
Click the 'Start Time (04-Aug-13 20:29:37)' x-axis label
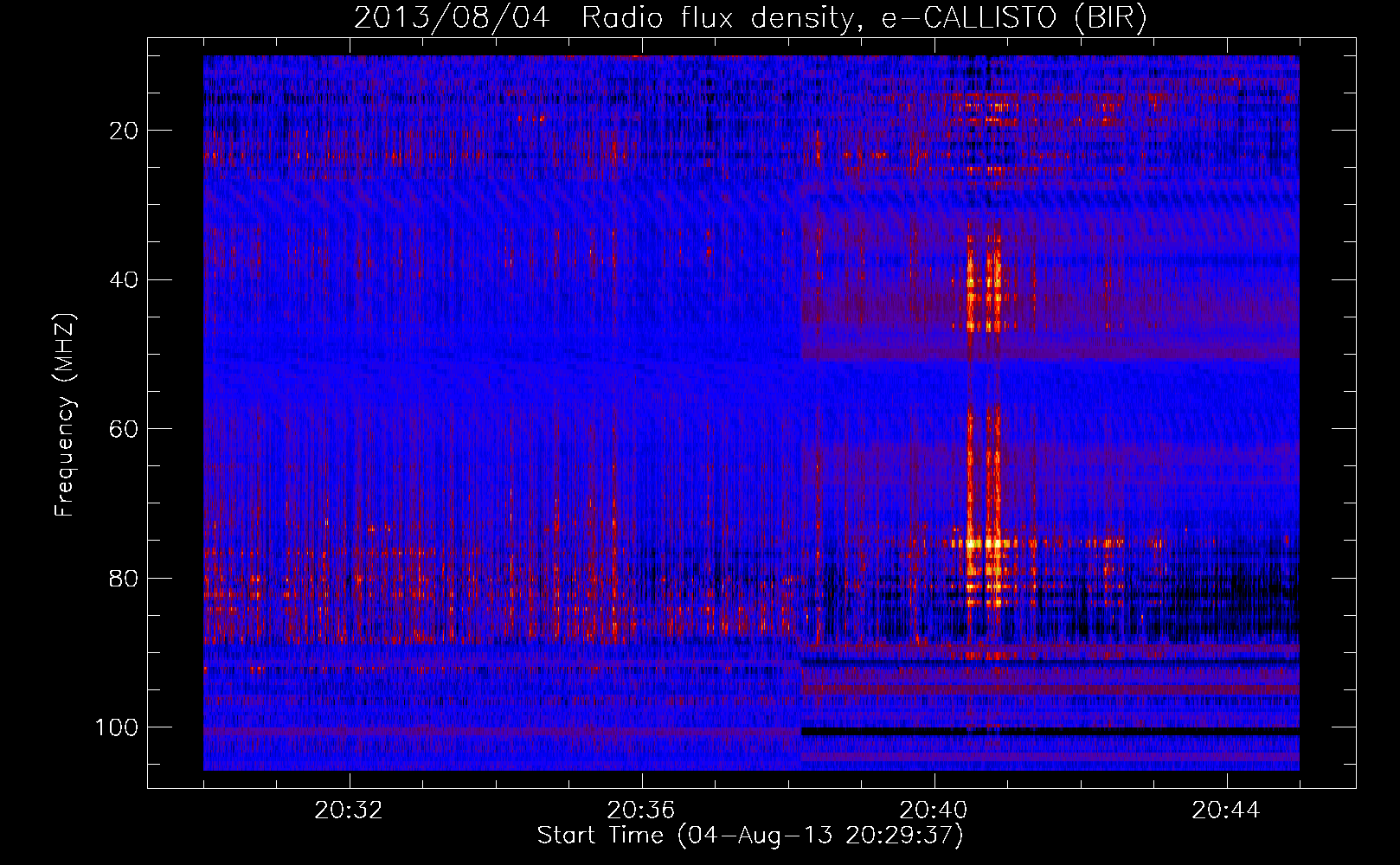(x=750, y=836)
